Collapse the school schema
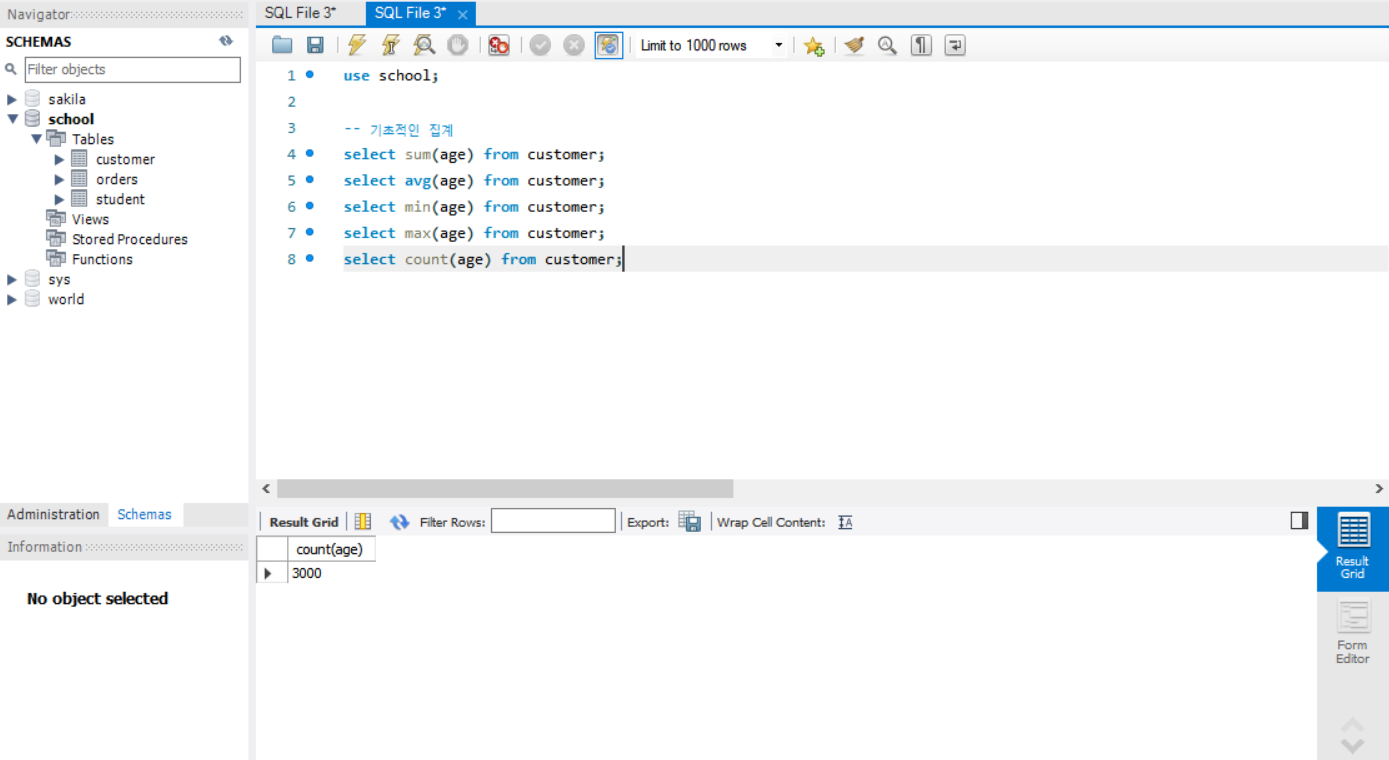 (12, 119)
